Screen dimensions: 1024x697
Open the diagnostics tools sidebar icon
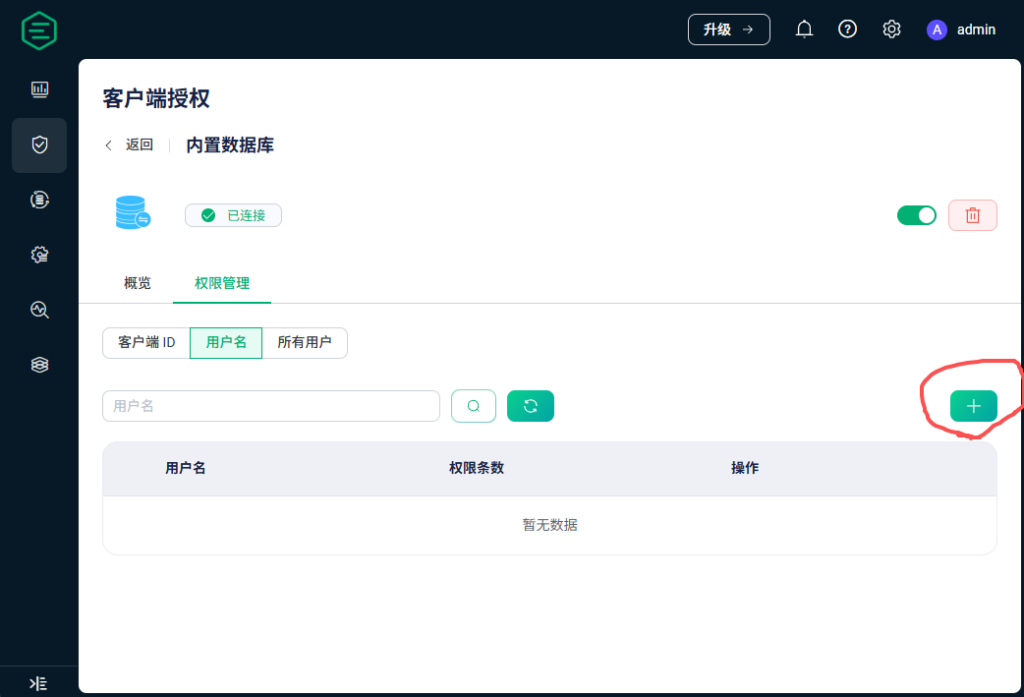39,310
